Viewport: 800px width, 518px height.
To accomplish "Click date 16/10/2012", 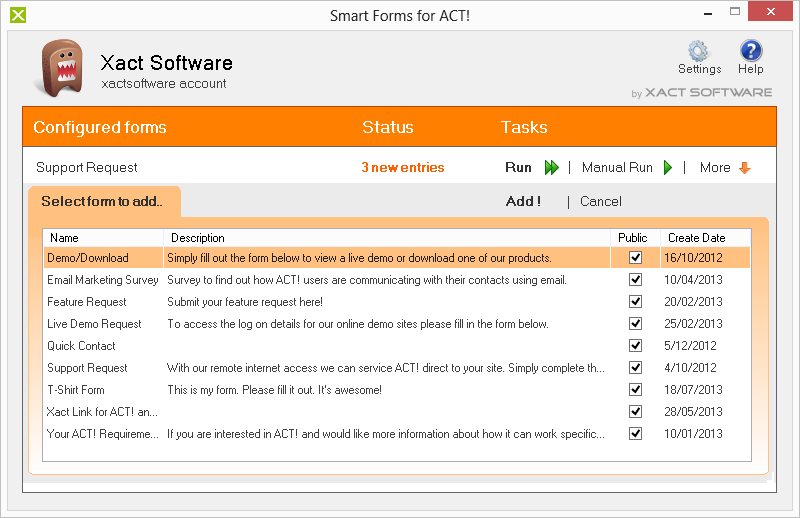I will (693, 258).
